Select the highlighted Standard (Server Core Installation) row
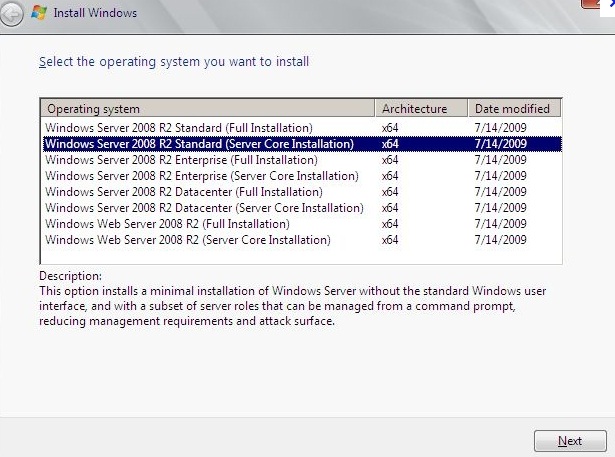Screen dimensions: 615x457 [199, 144]
